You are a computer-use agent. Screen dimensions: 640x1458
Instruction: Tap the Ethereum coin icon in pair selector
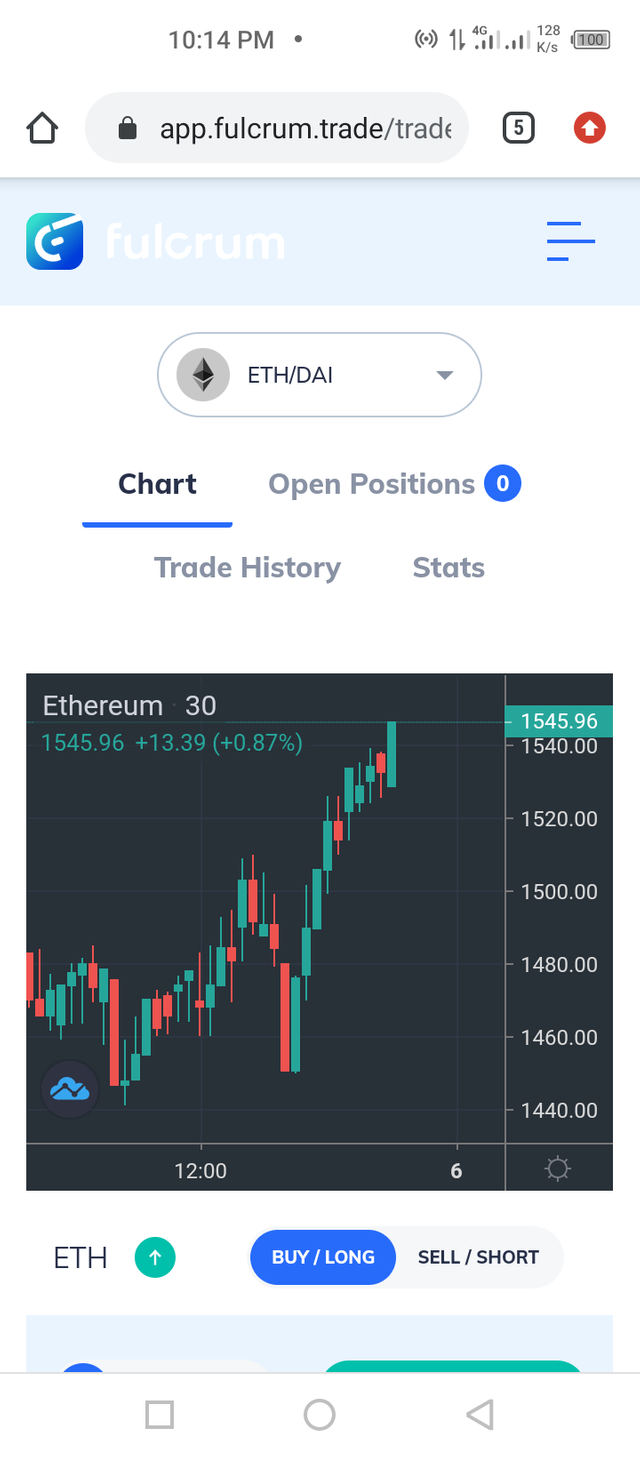pyautogui.click(x=203, y=375)
